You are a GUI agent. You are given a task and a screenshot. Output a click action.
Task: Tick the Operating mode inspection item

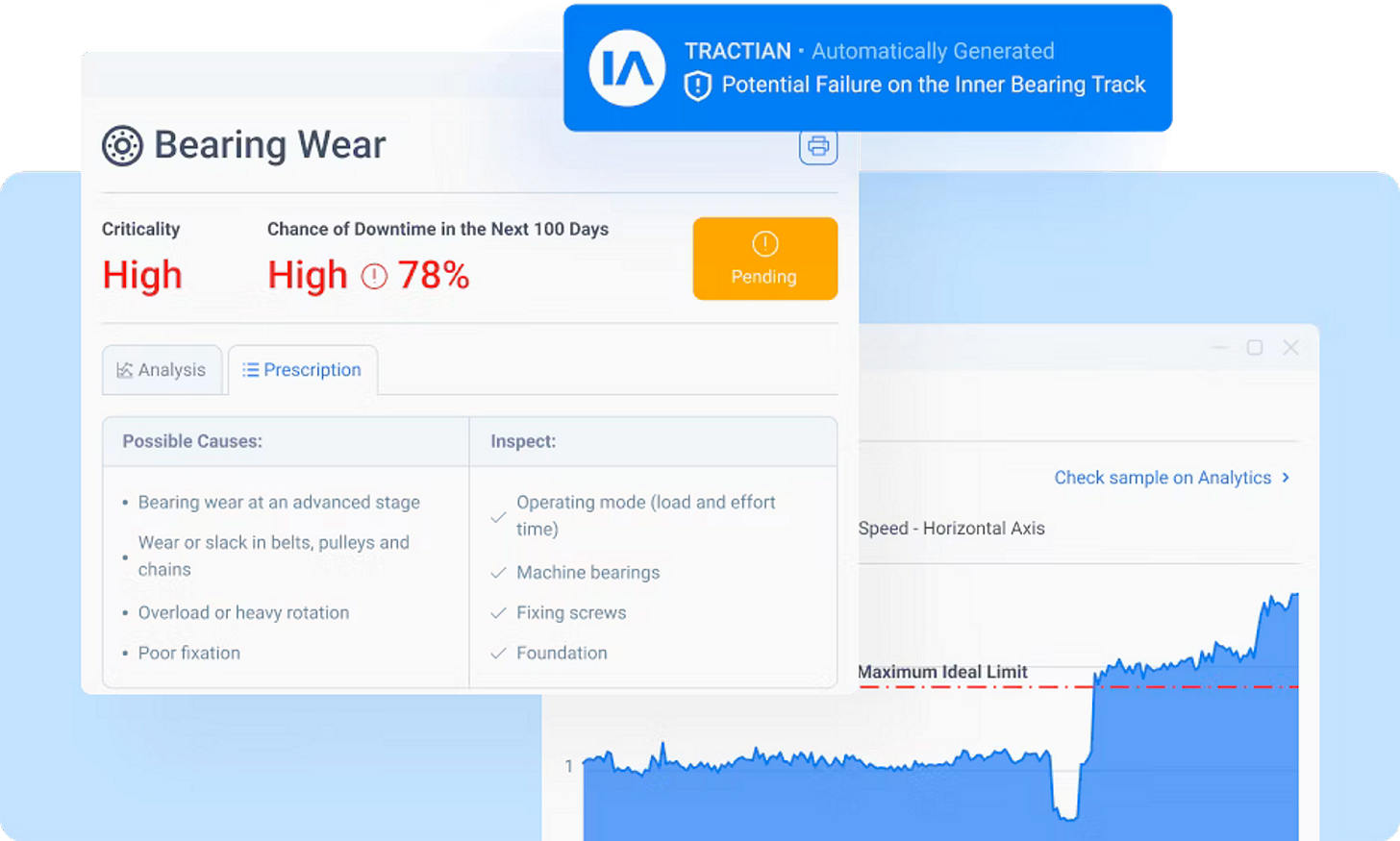(x=498, y=517)
